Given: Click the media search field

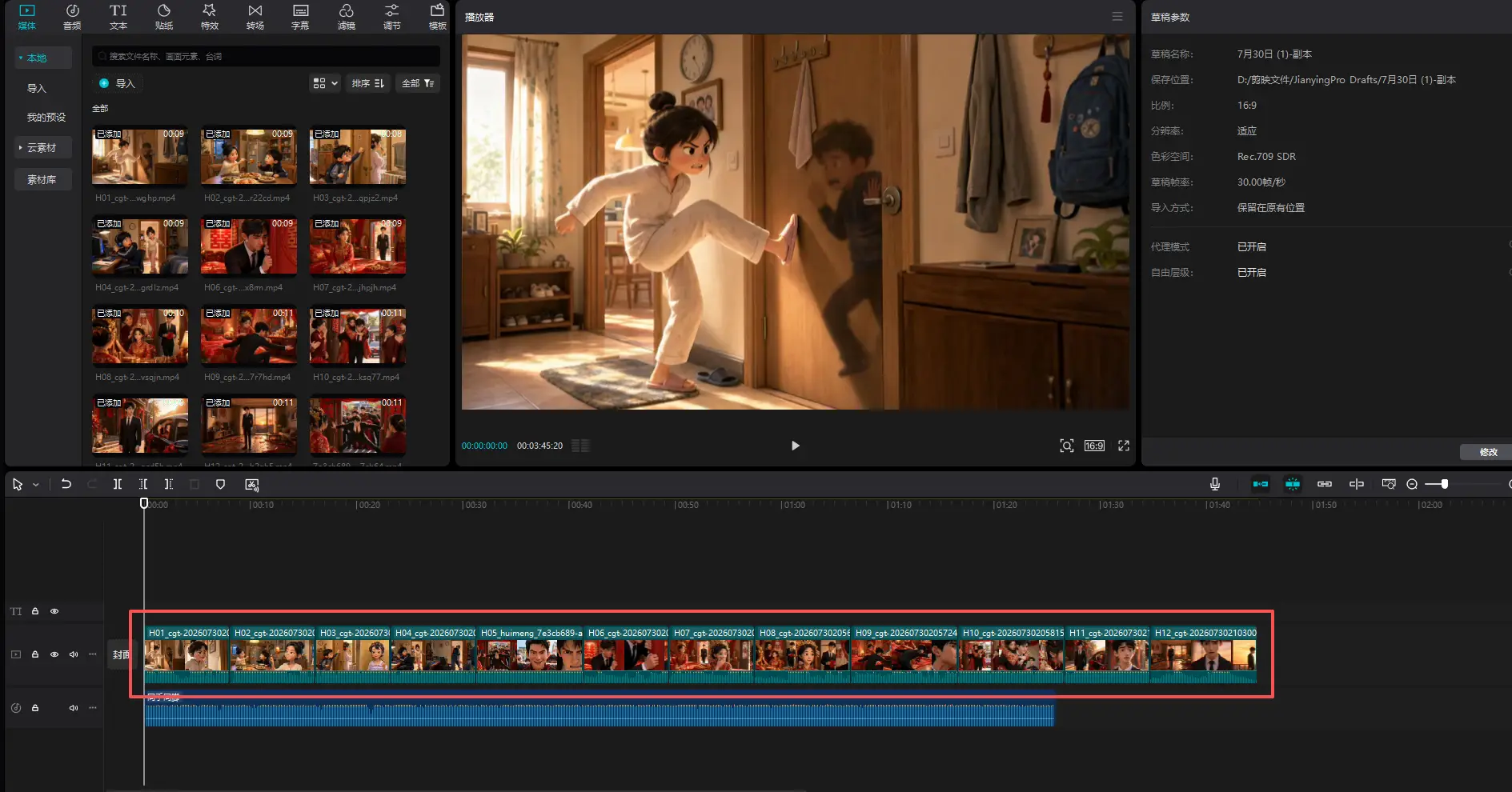Looking at the screenshot, I should pos(266,56).
